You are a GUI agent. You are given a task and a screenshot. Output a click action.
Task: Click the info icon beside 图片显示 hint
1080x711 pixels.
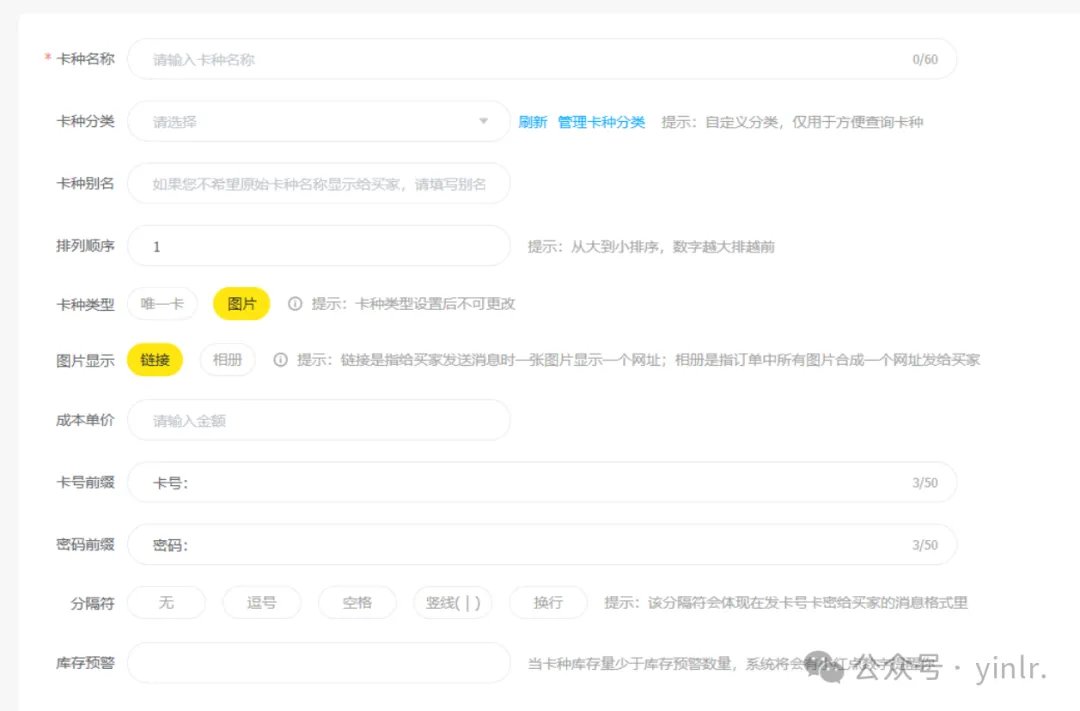pyautogui.click(x=280, y=360)
